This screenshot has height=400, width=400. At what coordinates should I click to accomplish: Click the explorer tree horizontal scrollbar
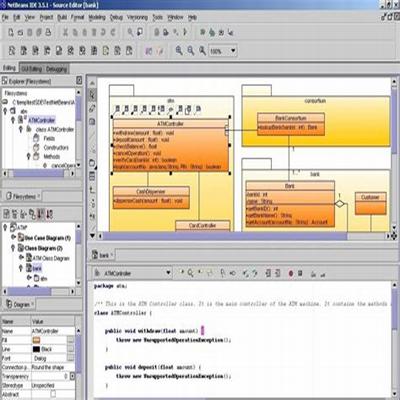click(39, 173)
